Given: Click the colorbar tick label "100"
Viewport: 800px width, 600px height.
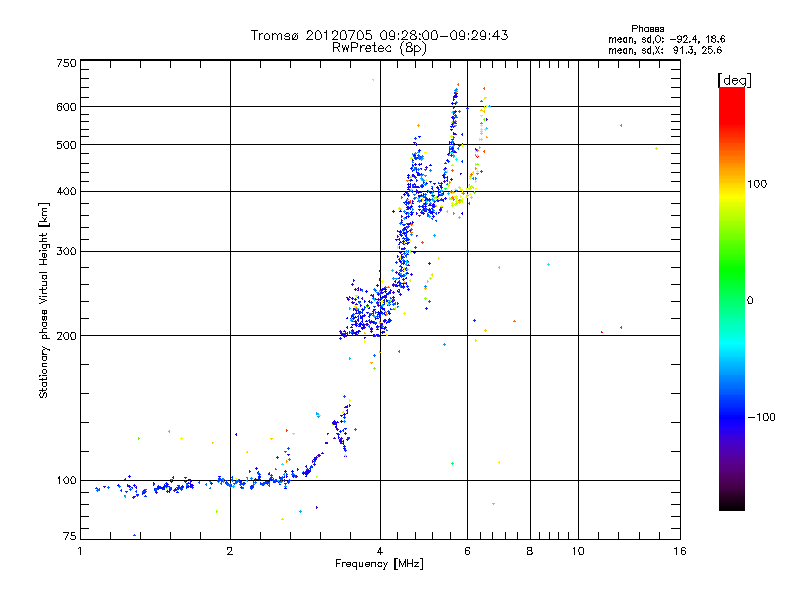Looking at the screenshot, I should click(x=757, y=184).
